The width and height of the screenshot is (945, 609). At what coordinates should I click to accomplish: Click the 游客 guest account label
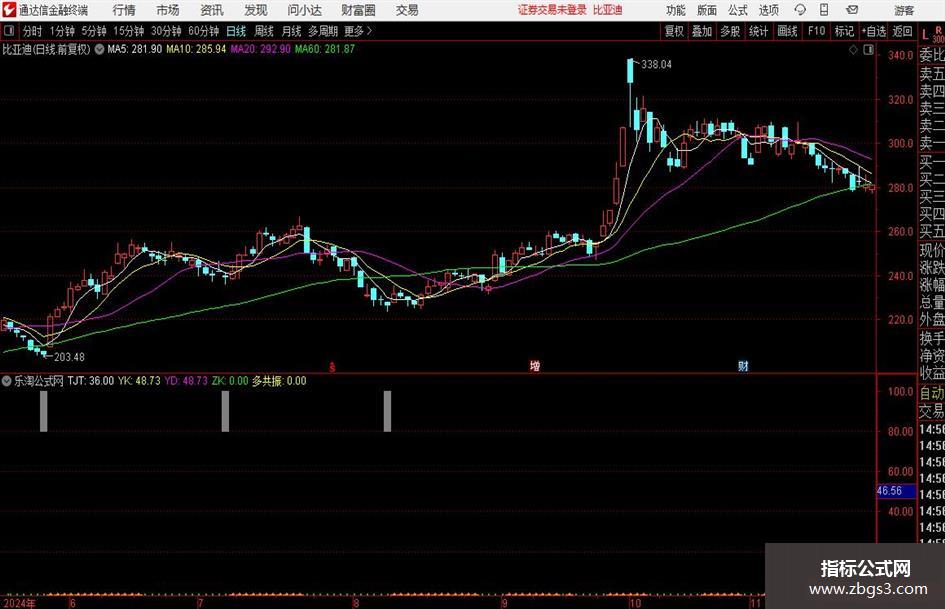click(903, 10)
